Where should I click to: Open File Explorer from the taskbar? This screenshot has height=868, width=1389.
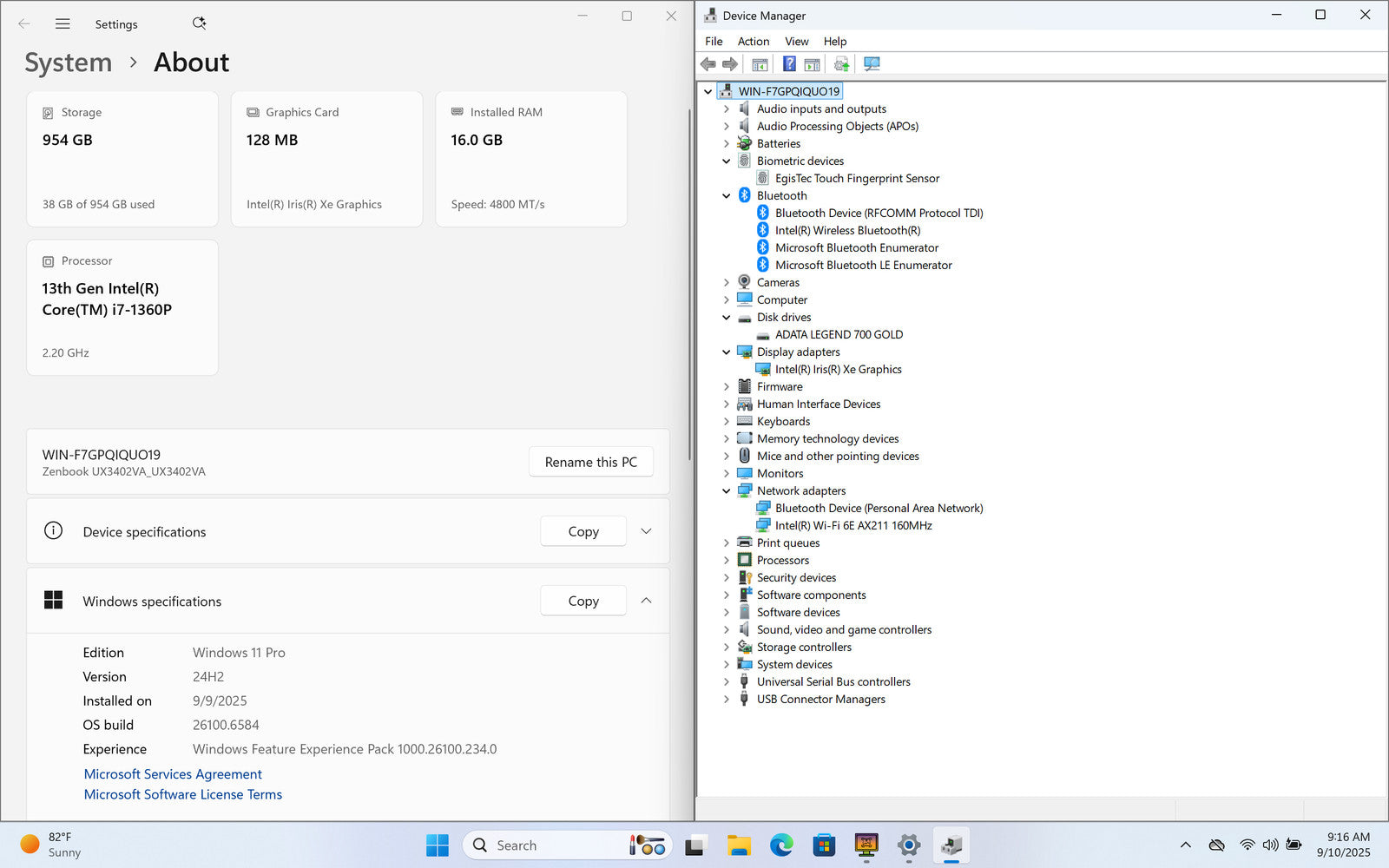point(739,845)
